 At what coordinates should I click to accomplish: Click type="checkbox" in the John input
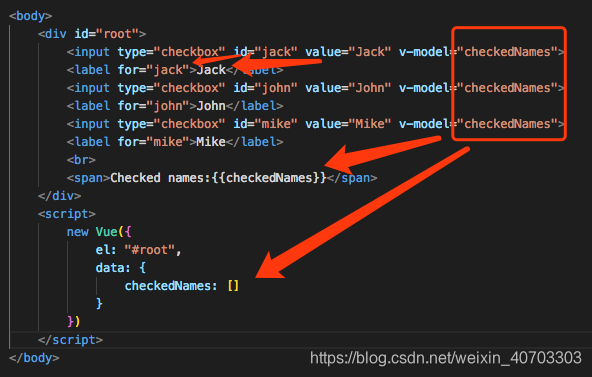point(171,88)
